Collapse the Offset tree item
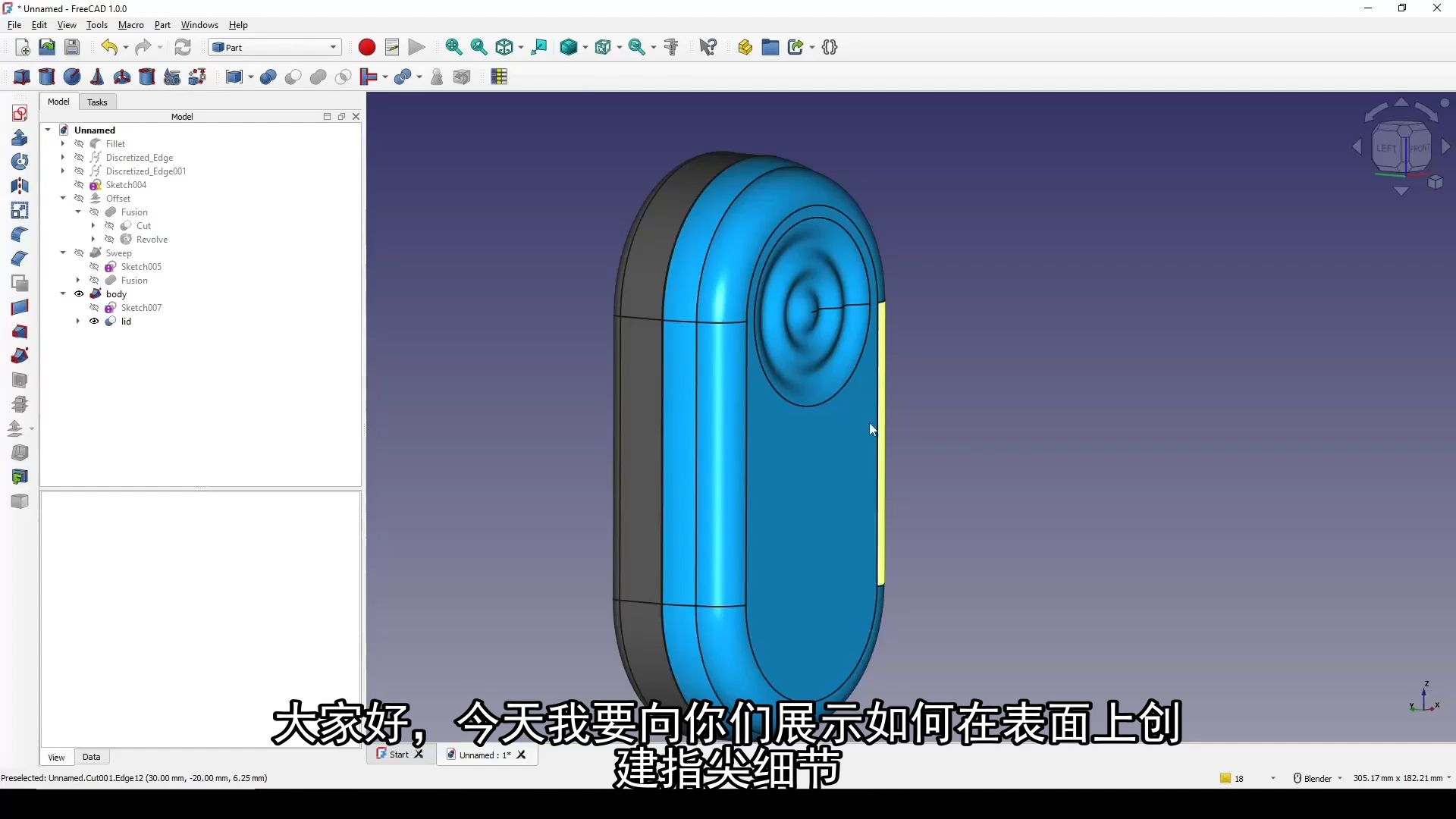The image size is (1456, 819). click(63, 198)
